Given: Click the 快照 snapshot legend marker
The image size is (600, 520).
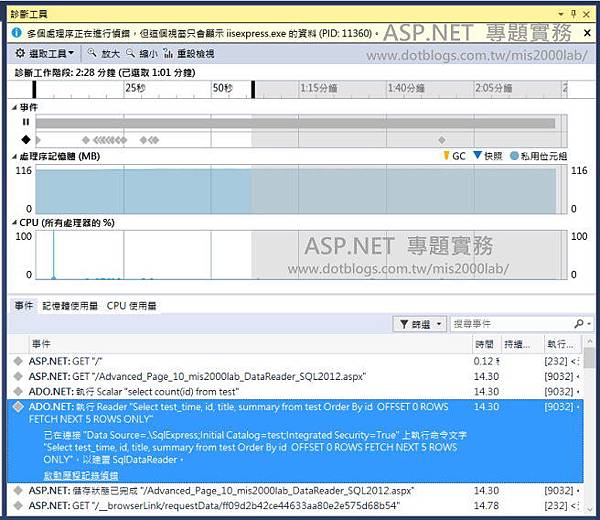Looking at the screenshot, I should click(x=477, y=155).
